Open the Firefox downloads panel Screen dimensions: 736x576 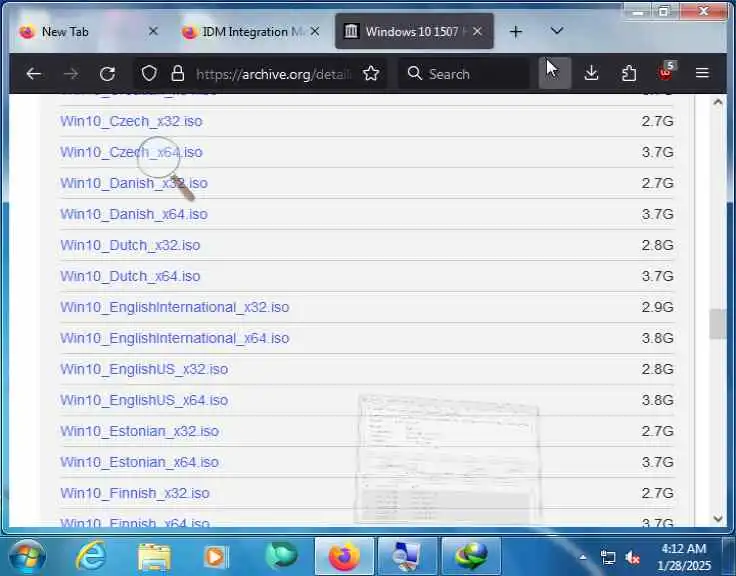(591, 73)
